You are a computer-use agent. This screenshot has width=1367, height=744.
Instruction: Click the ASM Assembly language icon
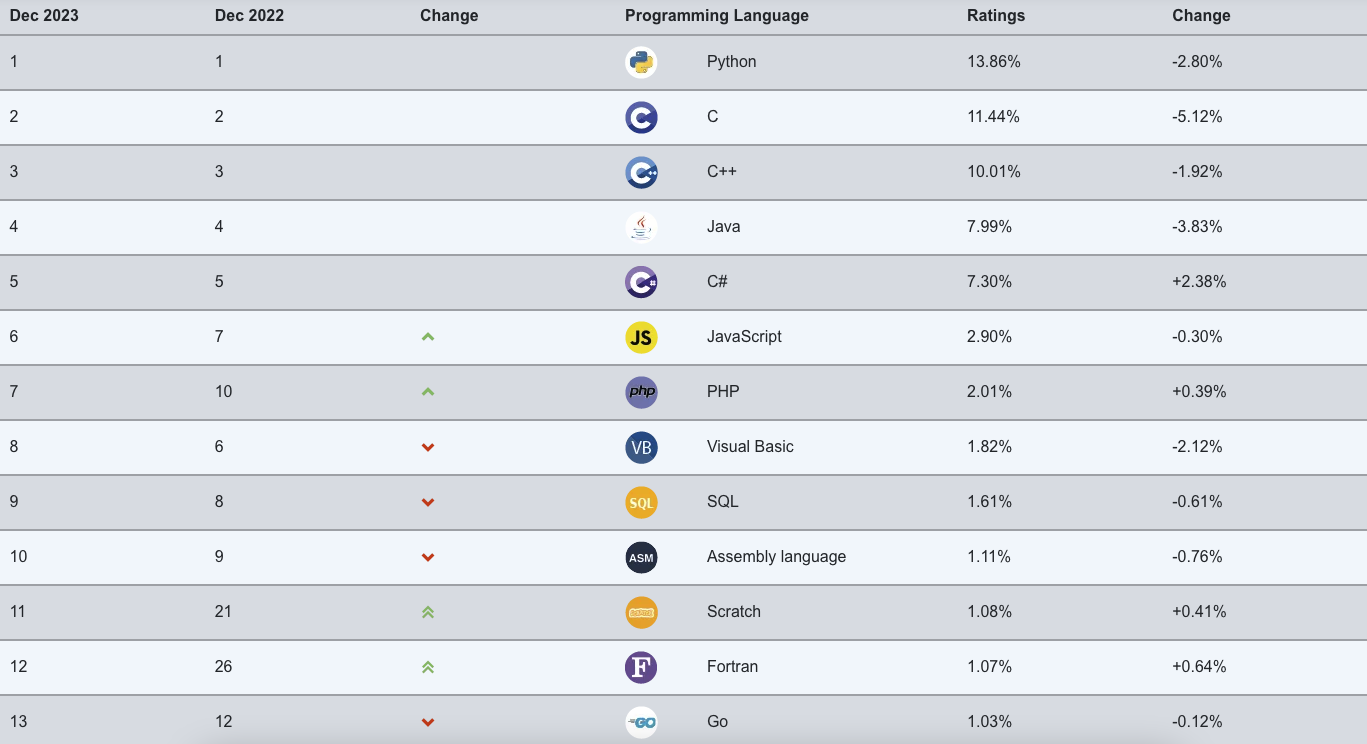coord(641,557)
